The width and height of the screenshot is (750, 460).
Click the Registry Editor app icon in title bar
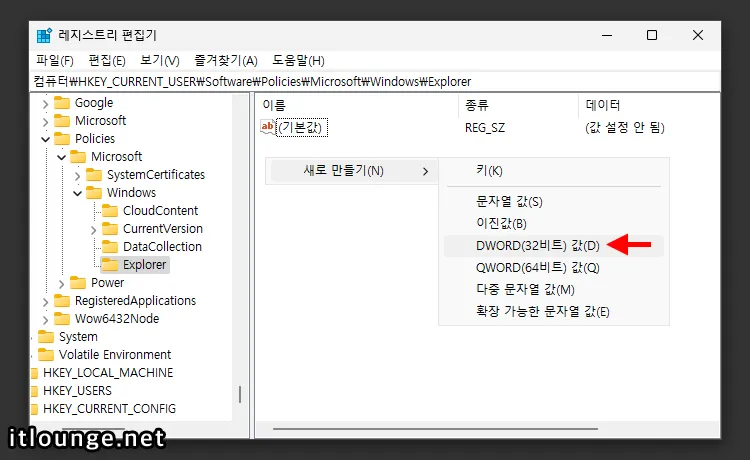tap(44, 35)
